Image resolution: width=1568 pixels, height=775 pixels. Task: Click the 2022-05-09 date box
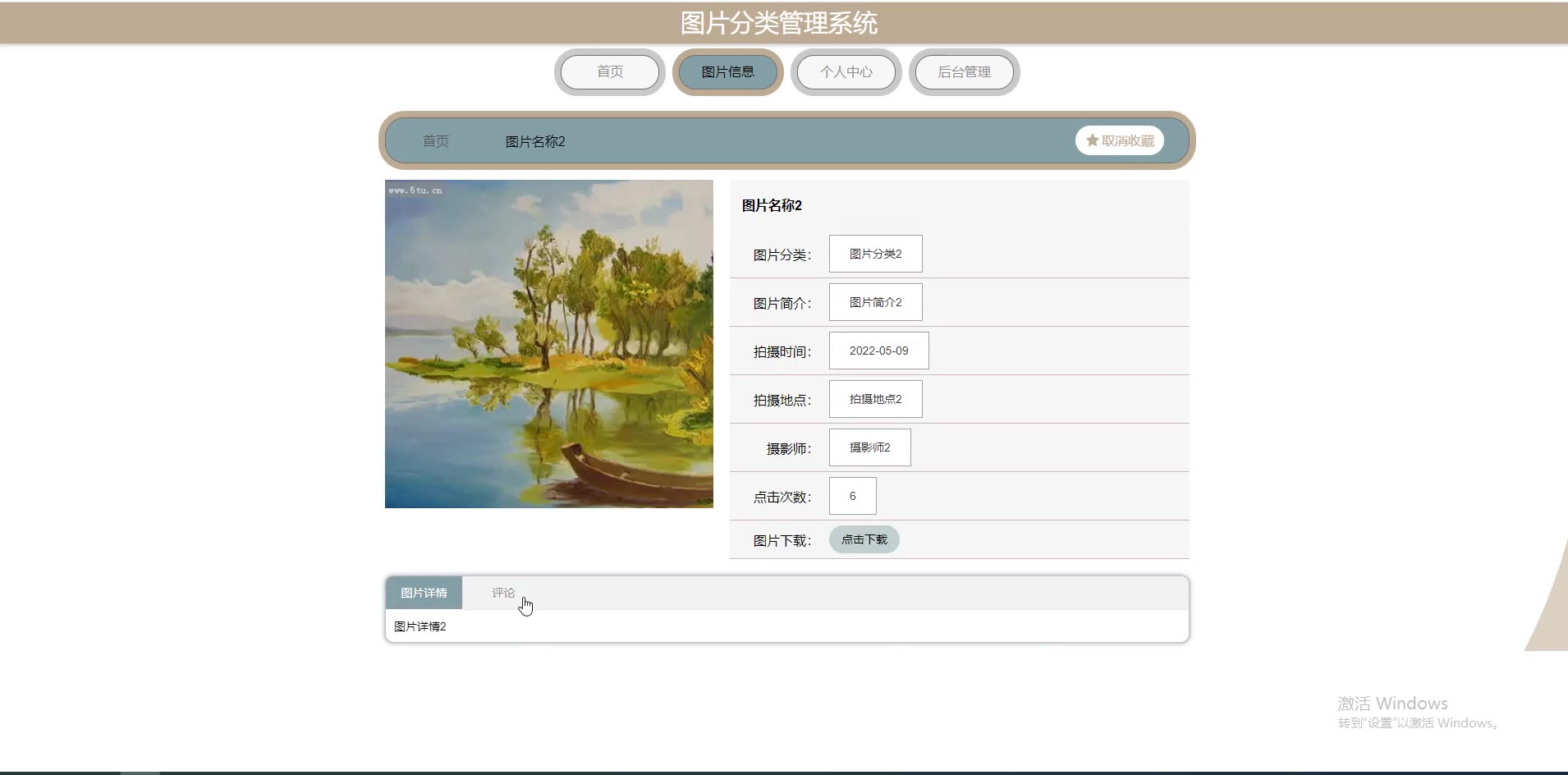coord(878,351)
